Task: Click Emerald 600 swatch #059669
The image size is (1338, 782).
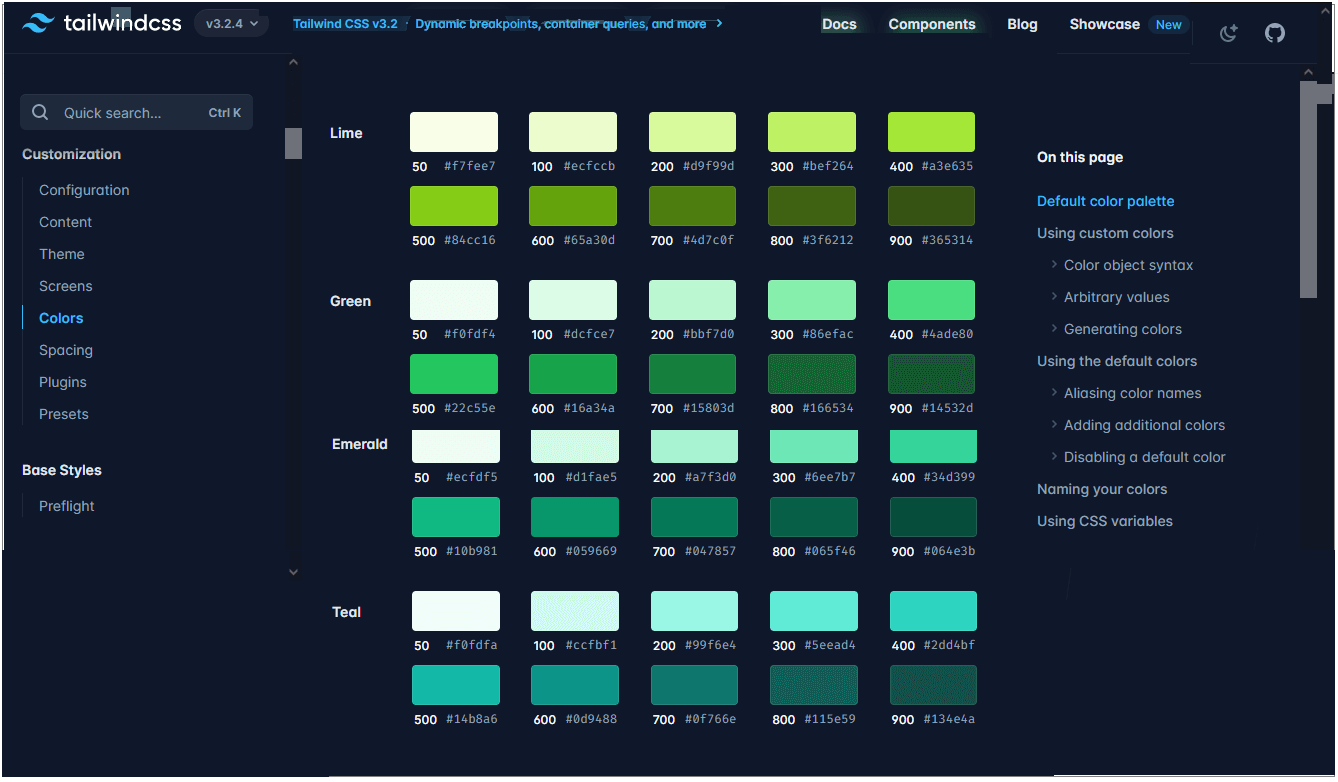Action: pos(575,517)
